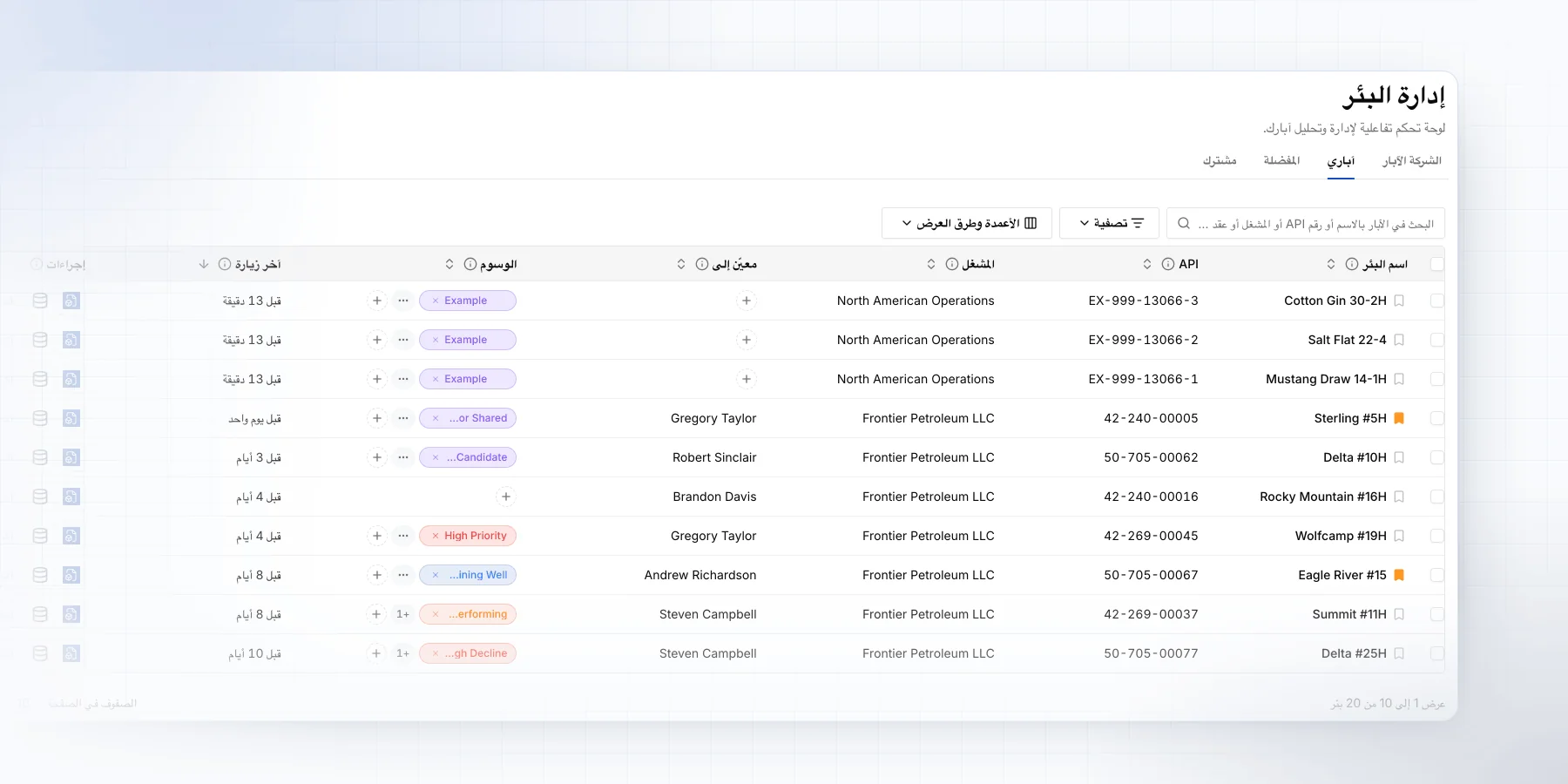The width and height of the screenshot is (1568, 784).
Task: Add an assignee to the Salt Flat 22-4 row
Action: [747, 340]
